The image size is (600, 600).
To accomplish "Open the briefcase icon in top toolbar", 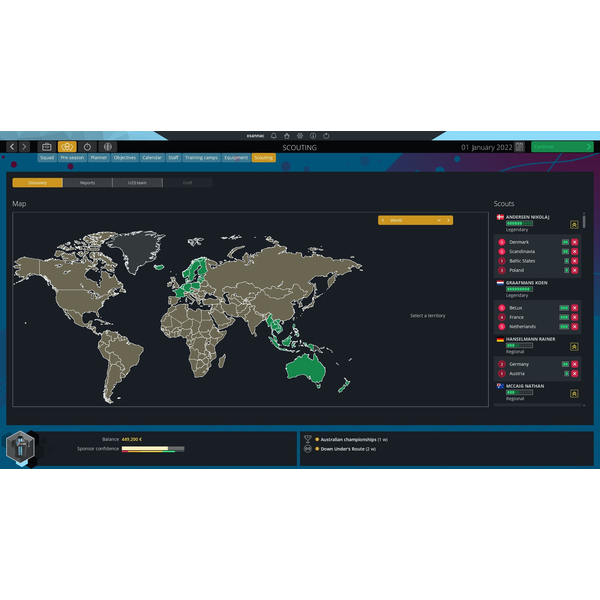I will pyautogui.click(x=46, y=146).
